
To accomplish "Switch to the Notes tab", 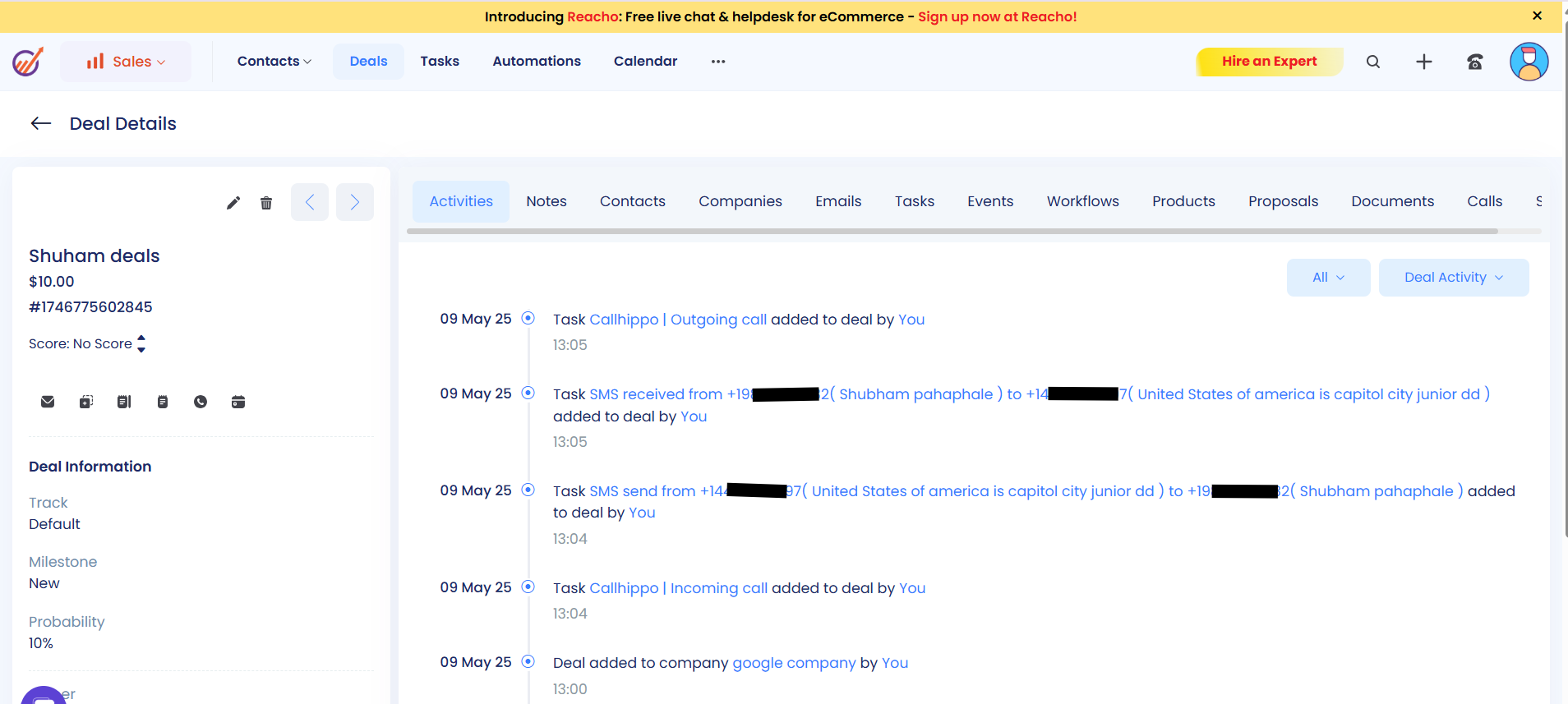I will pos(546,201).
